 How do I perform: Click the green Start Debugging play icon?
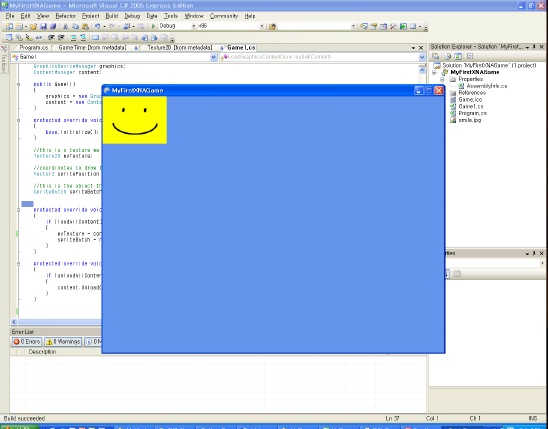click(153, 26)
